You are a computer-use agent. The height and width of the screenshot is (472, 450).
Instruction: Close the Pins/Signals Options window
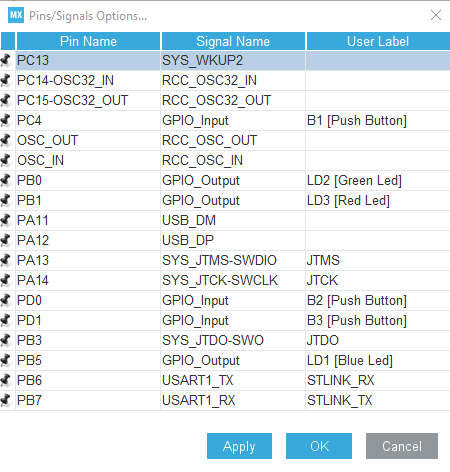[436, 15]
